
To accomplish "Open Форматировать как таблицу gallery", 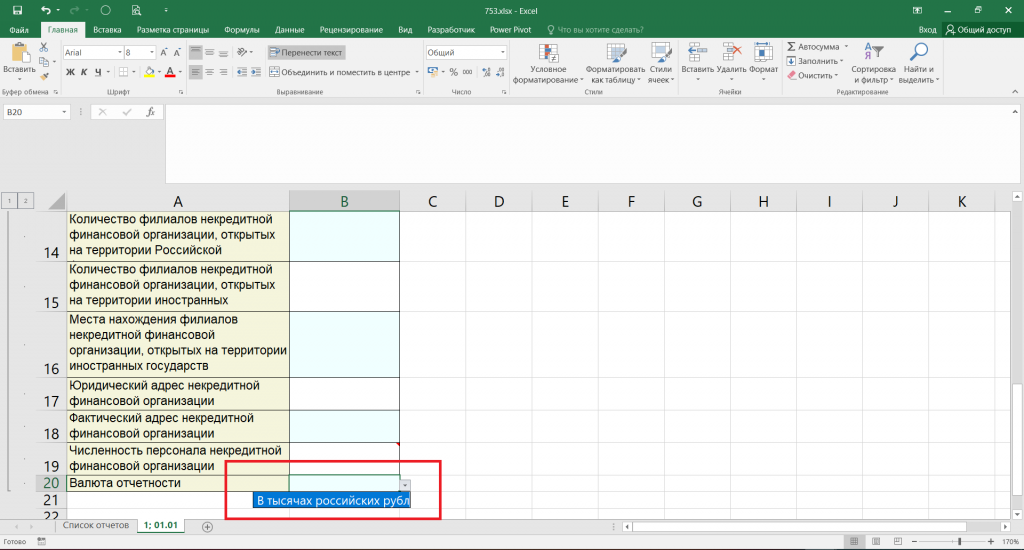I will click(x=615, y=63).
